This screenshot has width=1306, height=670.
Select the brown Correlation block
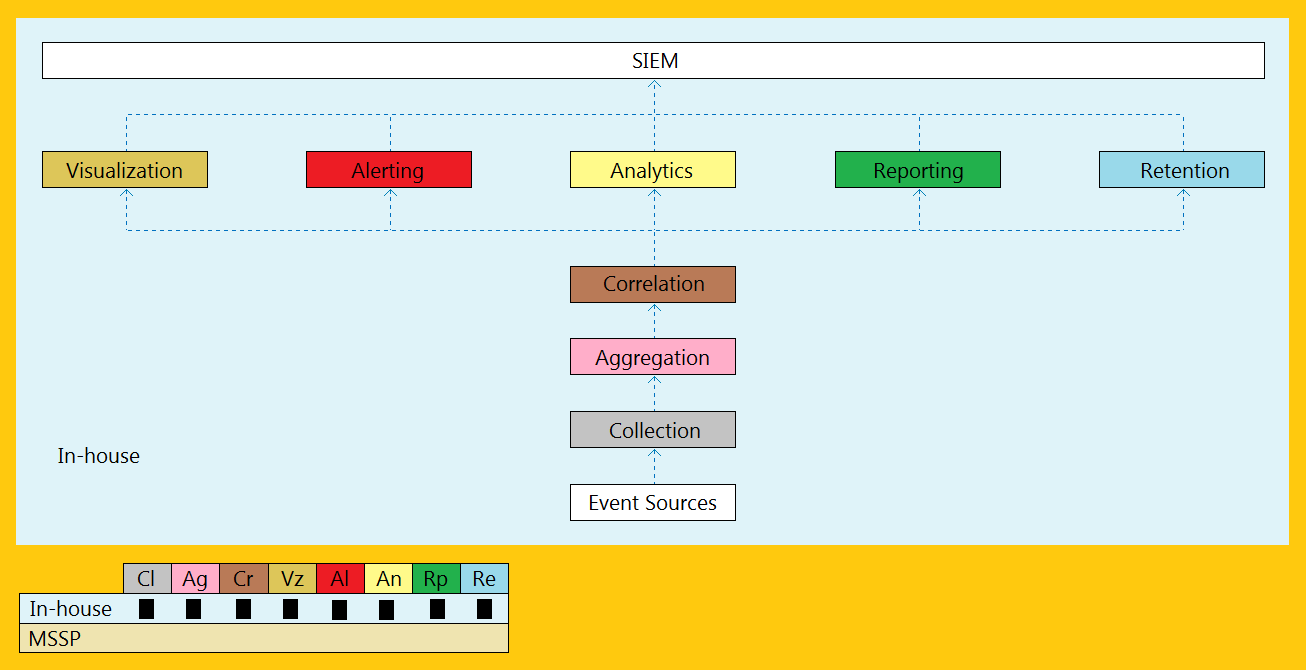coord(653,284)
